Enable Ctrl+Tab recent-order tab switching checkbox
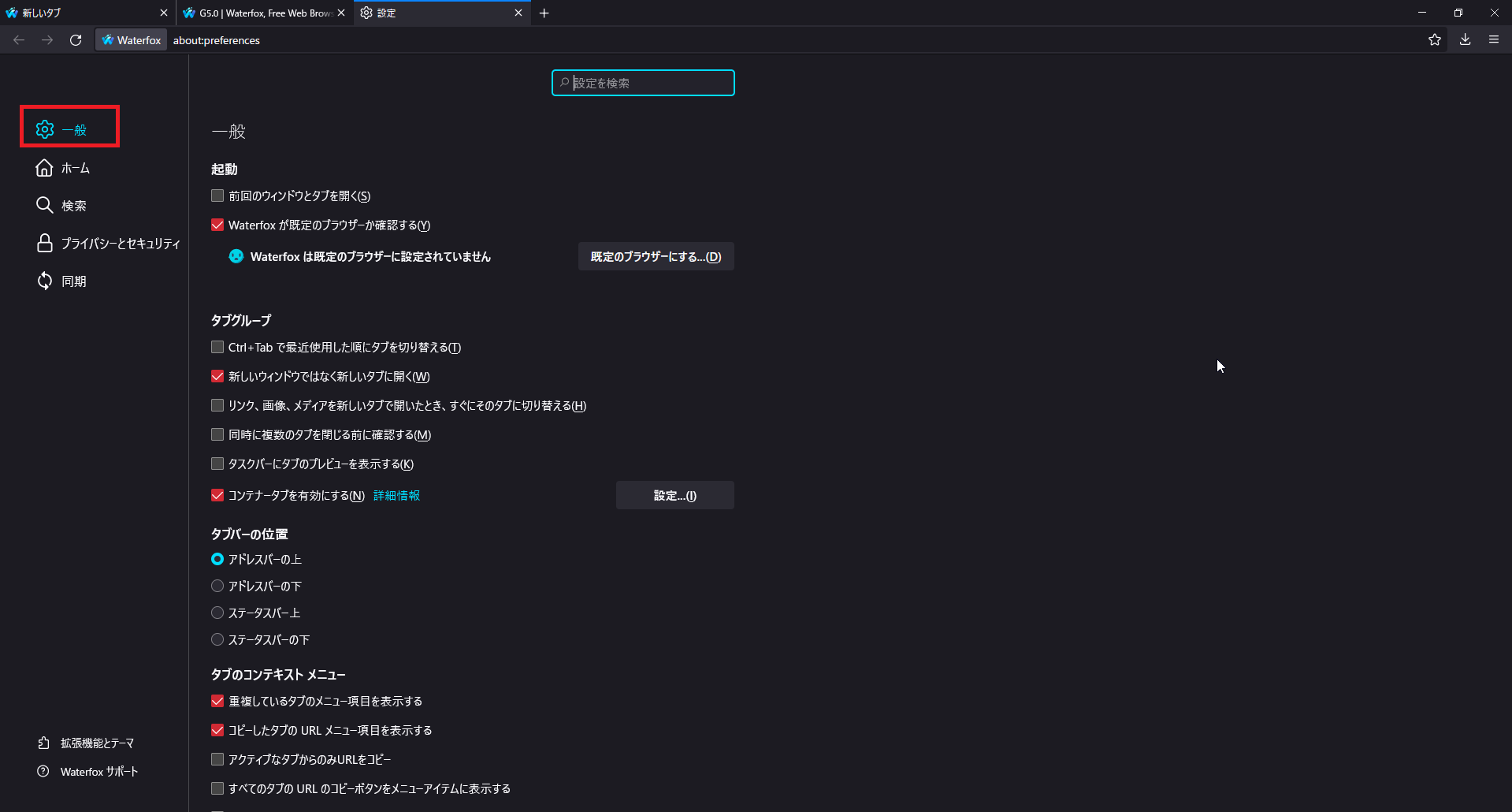 click(217, 347)
